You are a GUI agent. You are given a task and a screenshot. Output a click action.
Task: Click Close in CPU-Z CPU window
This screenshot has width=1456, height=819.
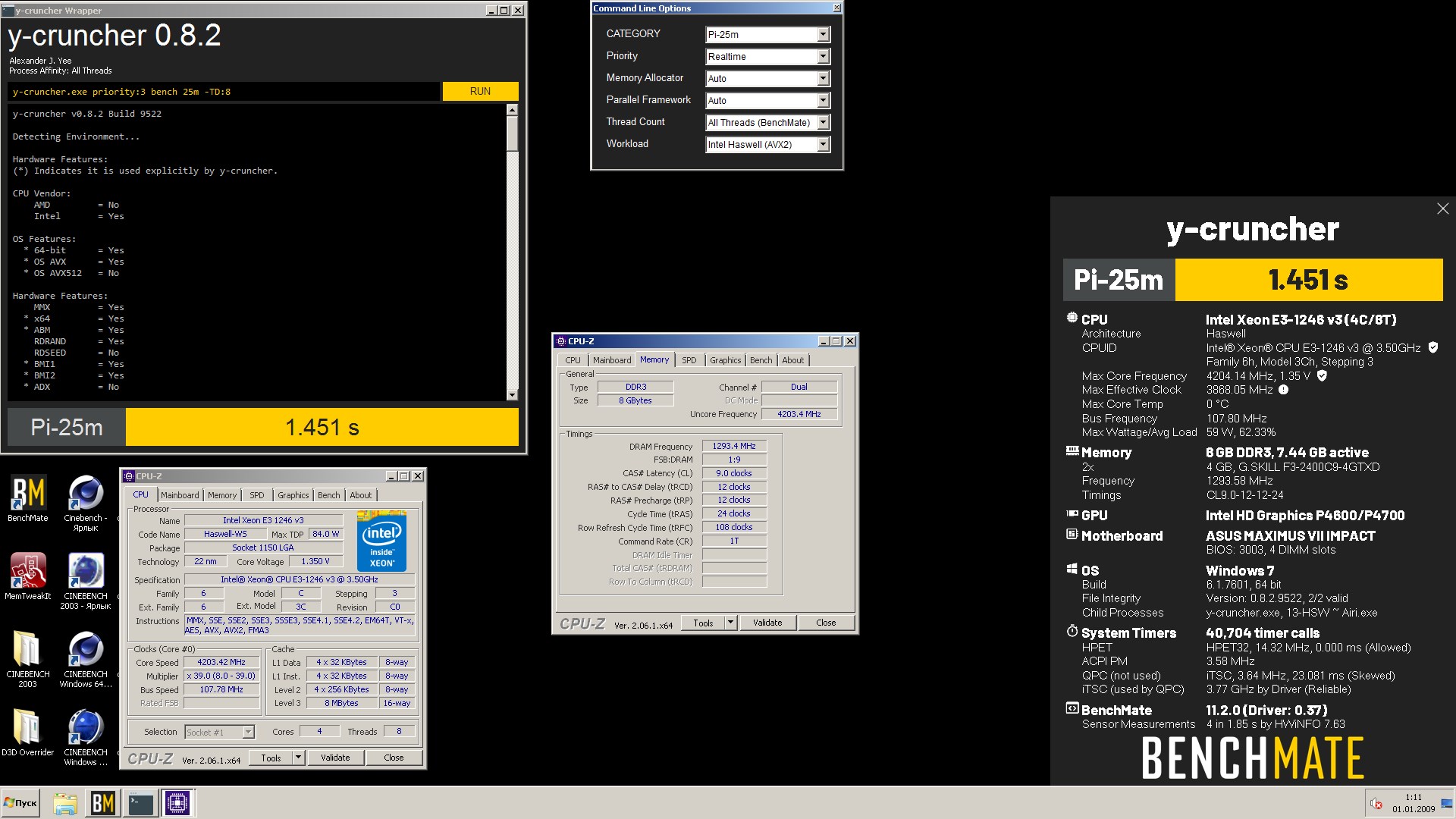pos(394,758)
